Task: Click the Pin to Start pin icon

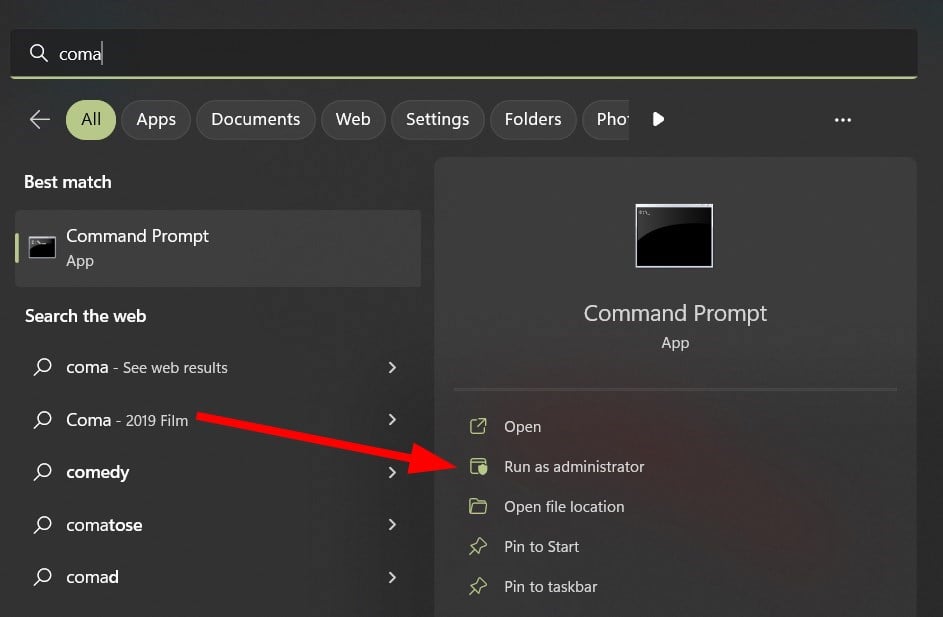Action: pyautogui.click(x=479, y=547)
